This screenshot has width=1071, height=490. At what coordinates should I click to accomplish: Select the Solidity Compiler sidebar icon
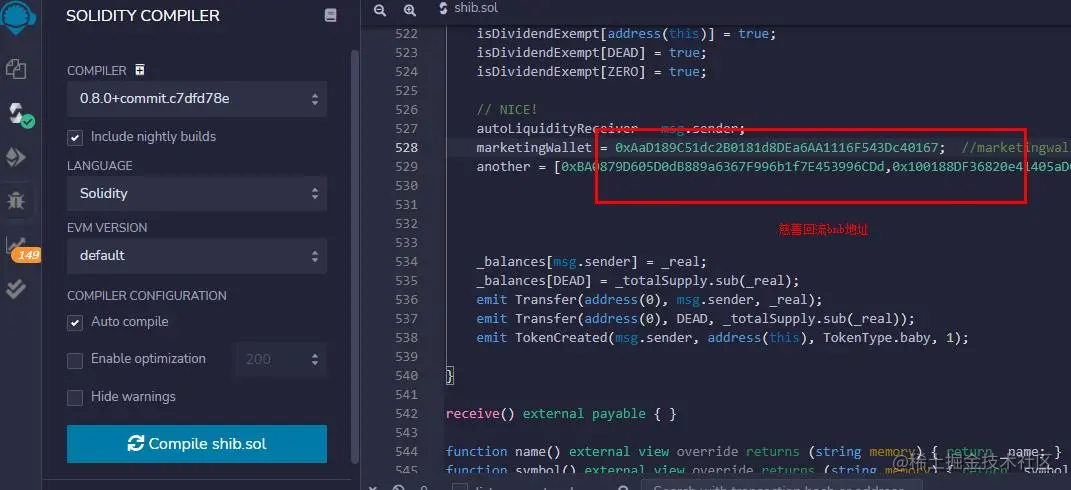[18, 114]
